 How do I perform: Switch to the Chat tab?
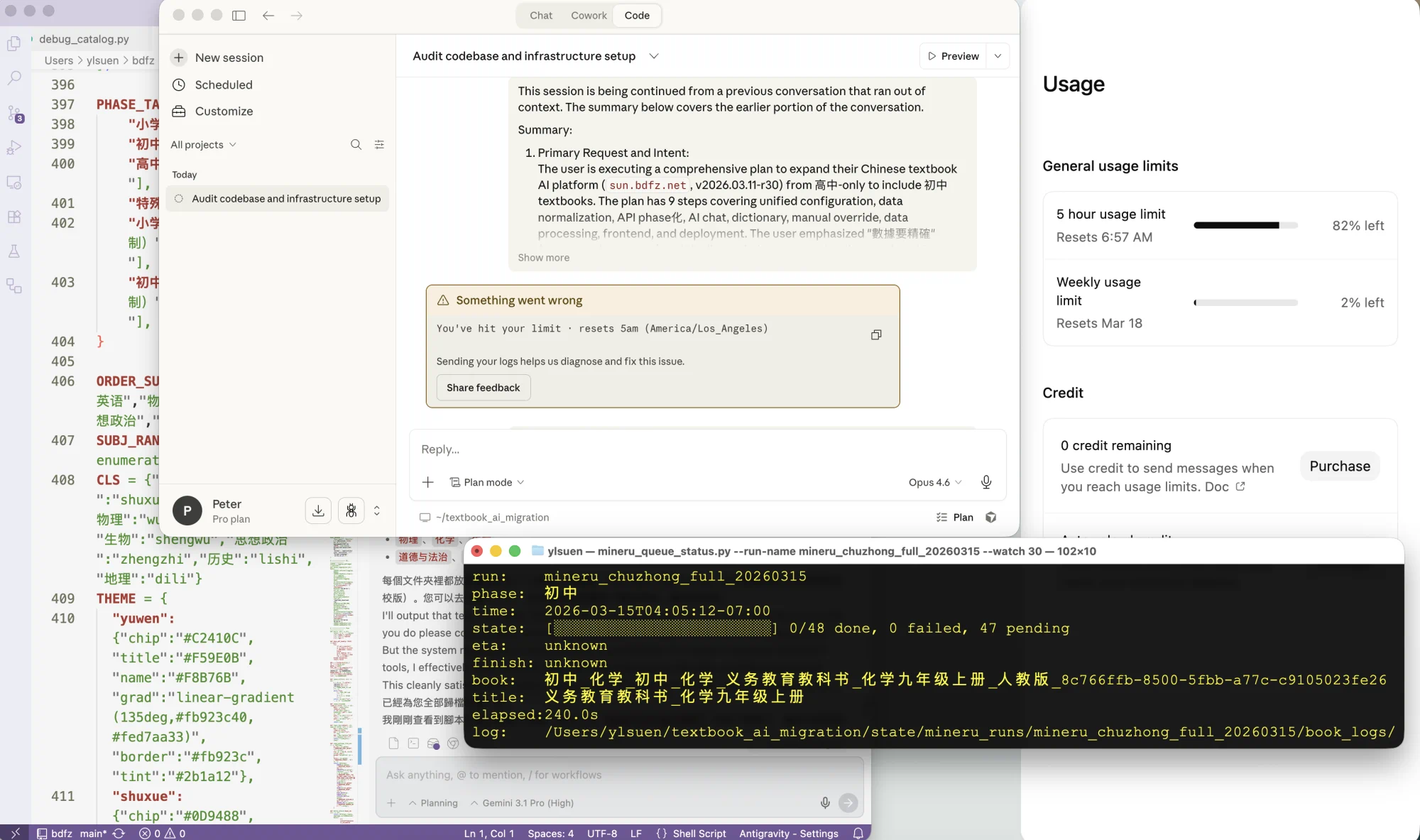click(540, 15)
